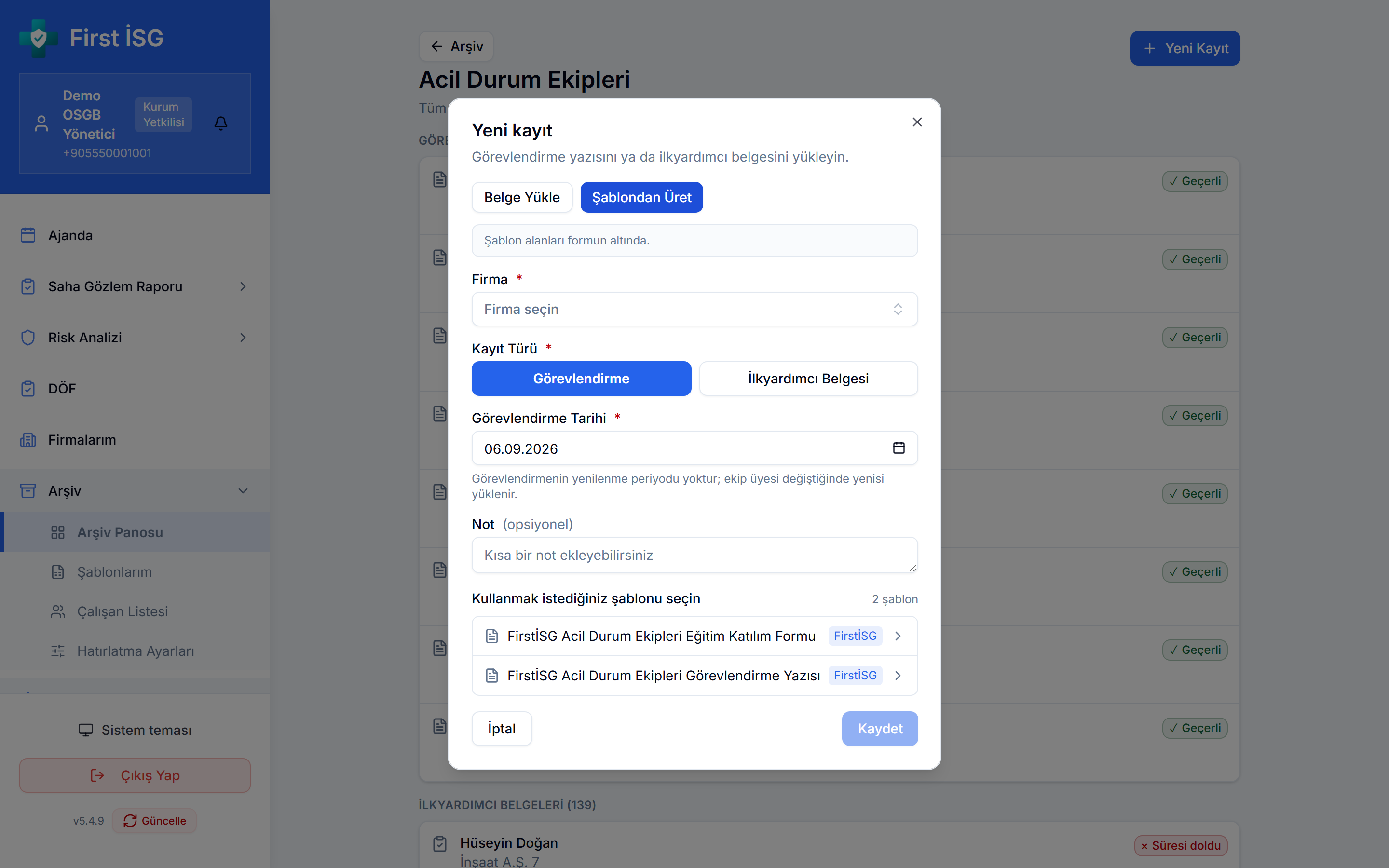Close the Yeni kayıt dialog
The width and height of the screenshot is (1389, 868).
(x=917, y=122)
